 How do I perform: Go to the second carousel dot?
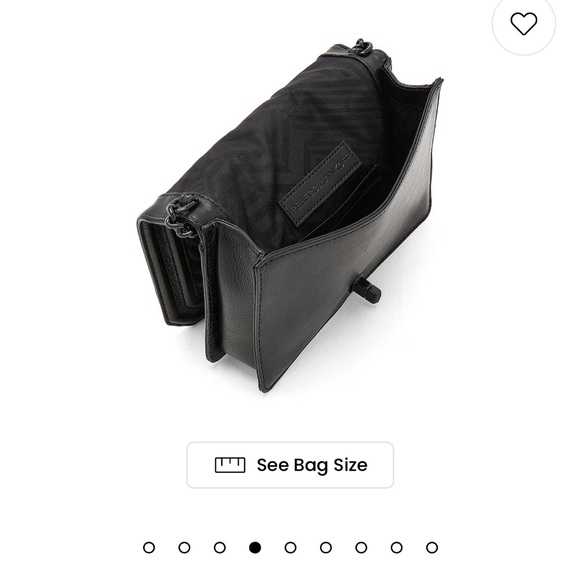pos(184,547)
